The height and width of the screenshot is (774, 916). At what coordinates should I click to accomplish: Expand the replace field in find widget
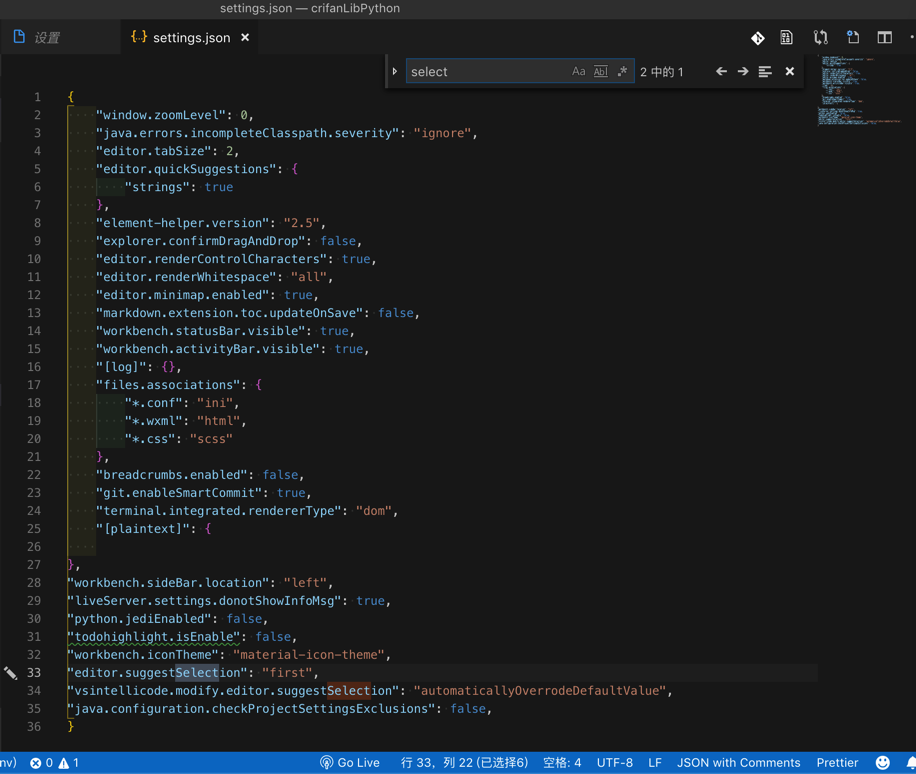[x=395, y=72]
